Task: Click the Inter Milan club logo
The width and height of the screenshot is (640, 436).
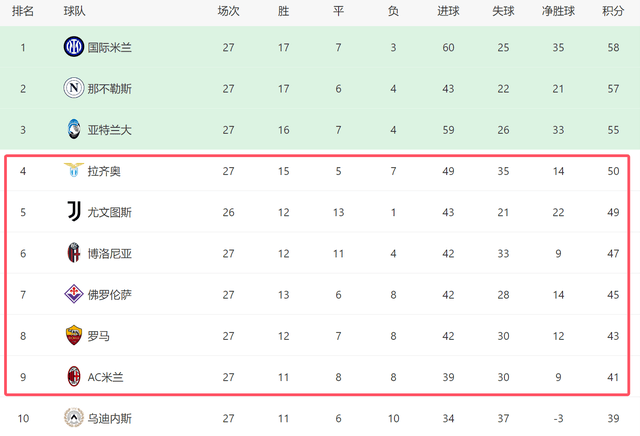Action: tap(73, 47)
